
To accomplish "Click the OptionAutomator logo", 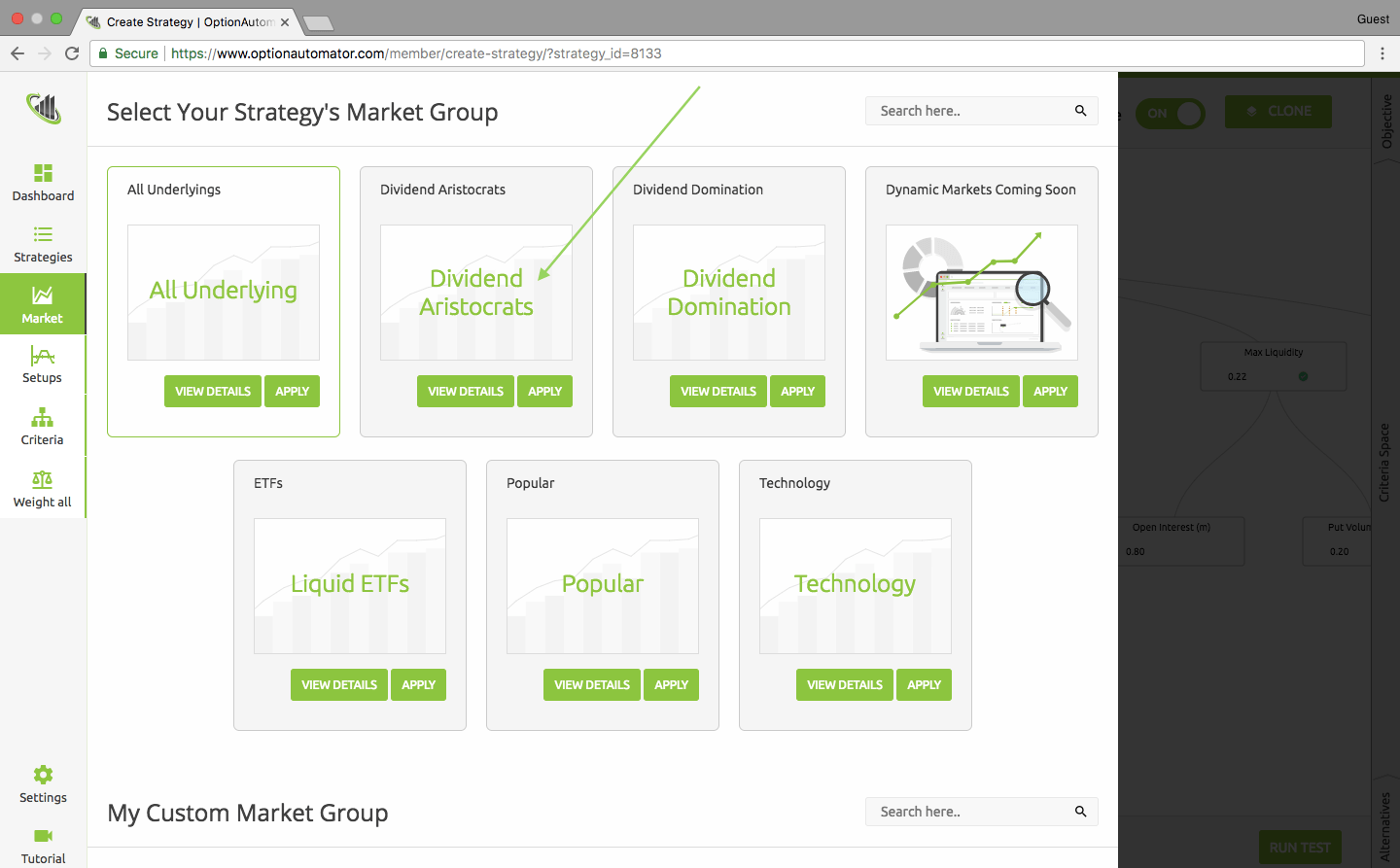I will (x=43, y=108).
